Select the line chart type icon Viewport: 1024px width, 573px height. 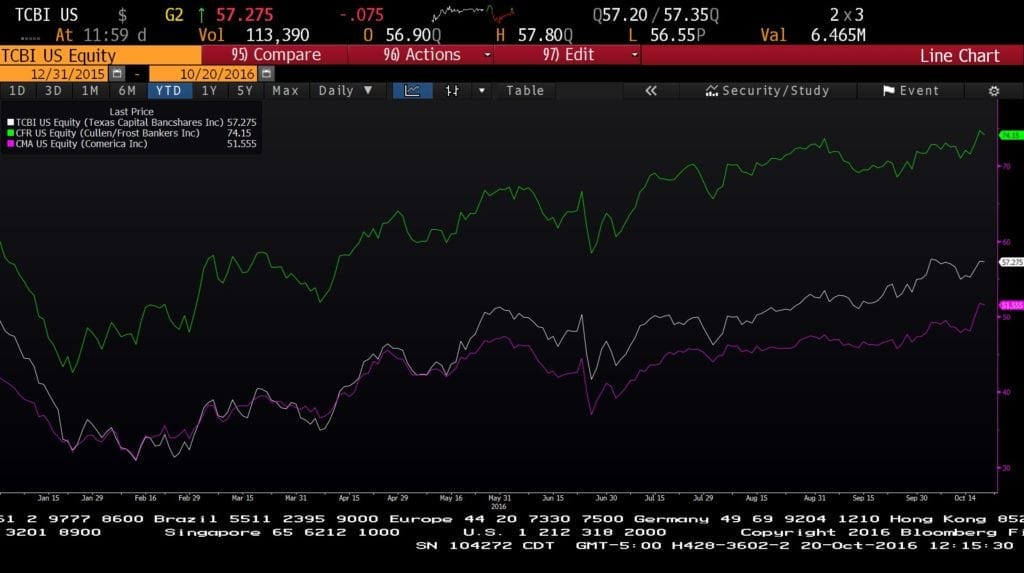(412, 91)
